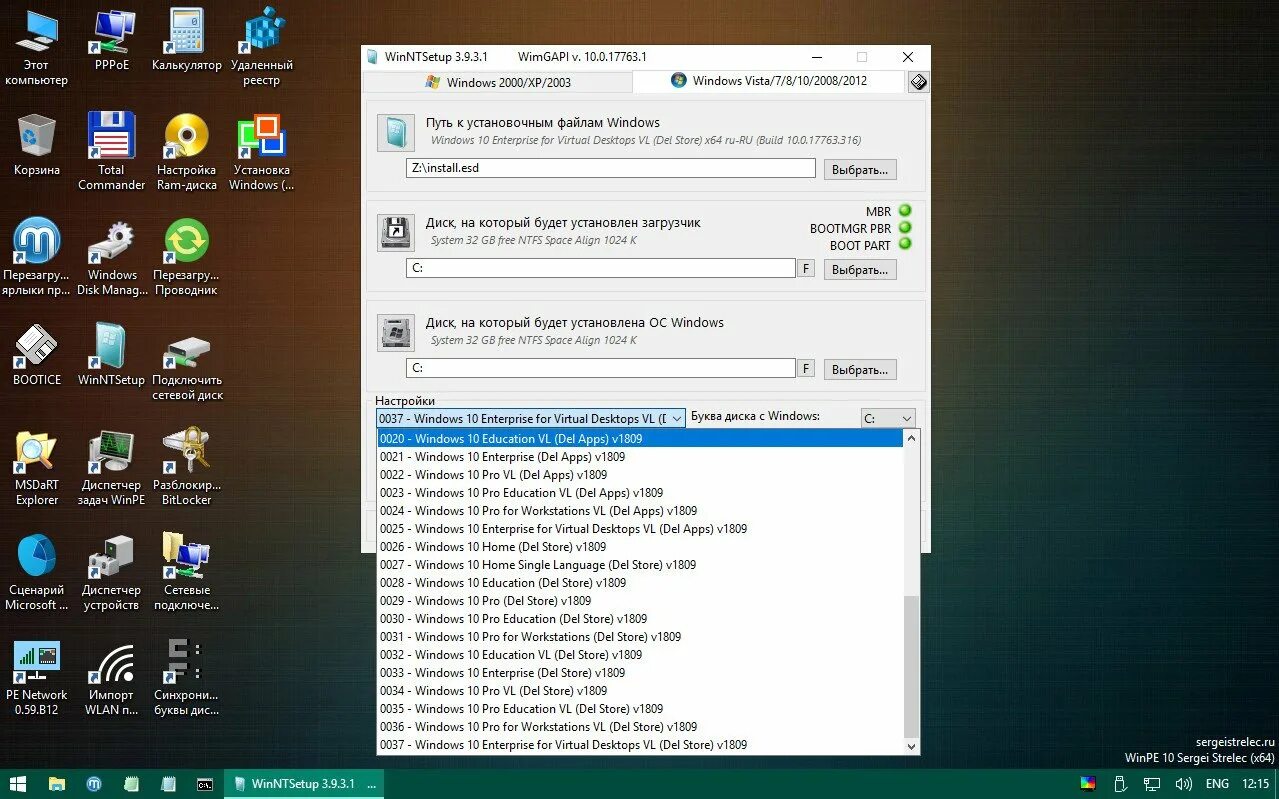
Task: Select Сетевые подключения desktop icon
Action: [x=187, y=572]
